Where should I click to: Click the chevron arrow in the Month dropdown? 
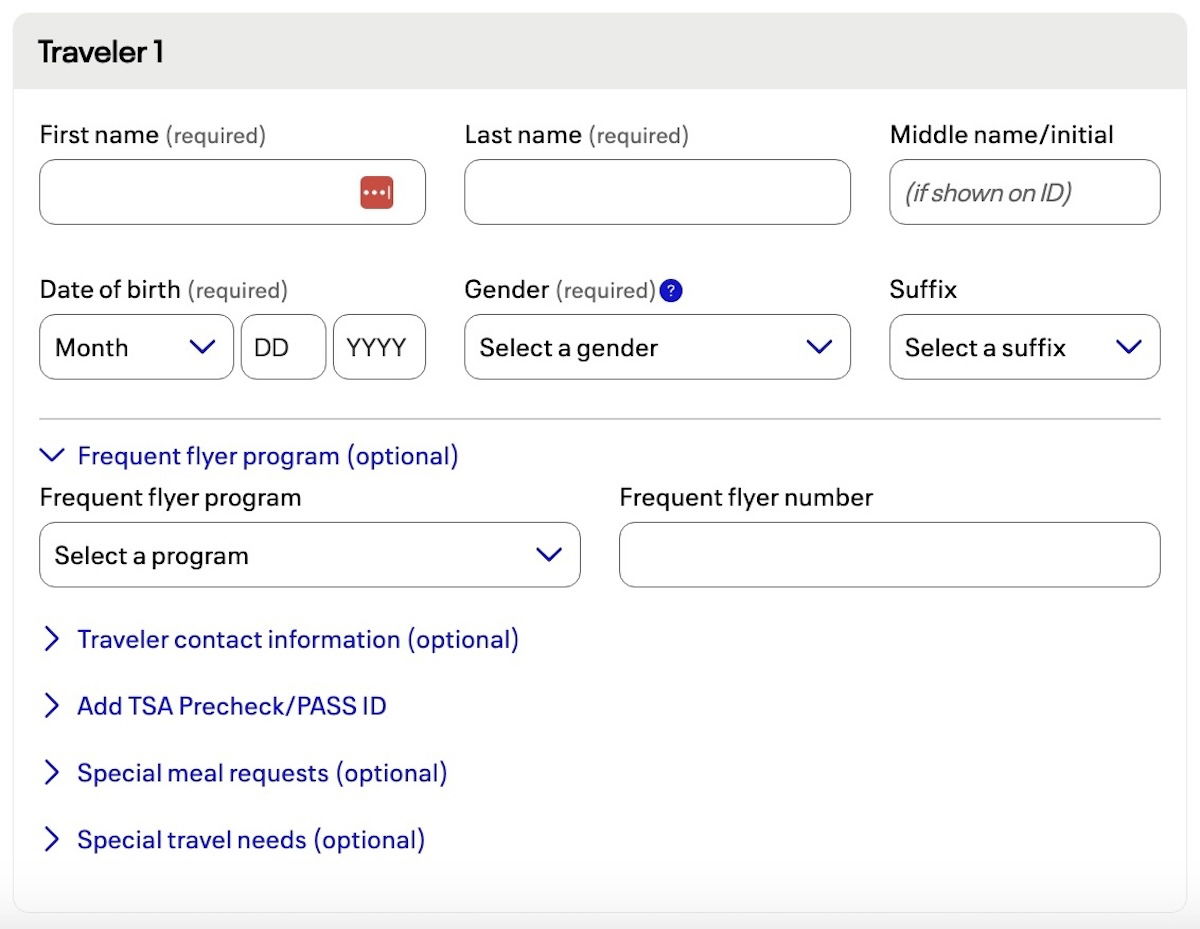pos(202,347)
